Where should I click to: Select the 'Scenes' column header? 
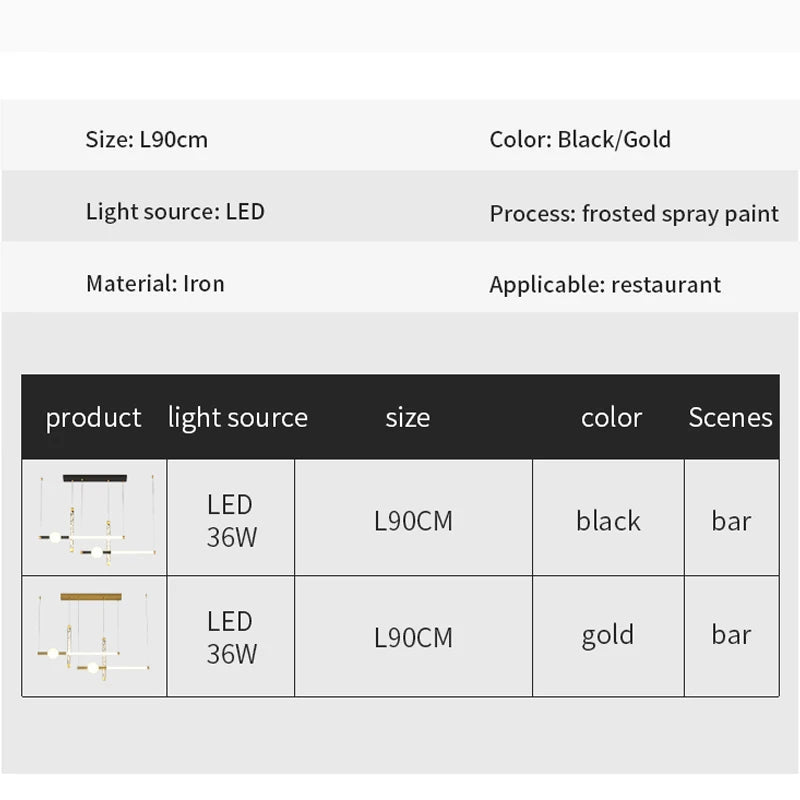pos(730,418)
